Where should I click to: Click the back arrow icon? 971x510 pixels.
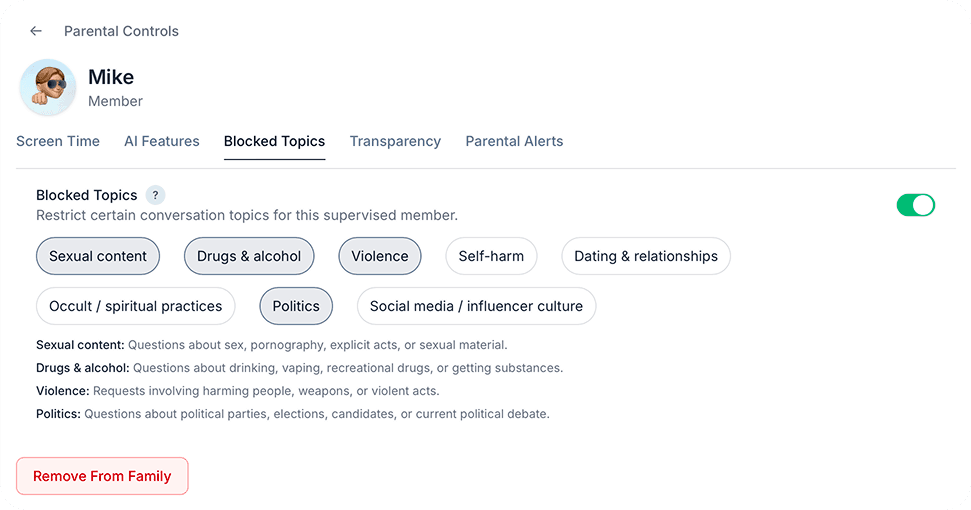click(x=36, y=31)
